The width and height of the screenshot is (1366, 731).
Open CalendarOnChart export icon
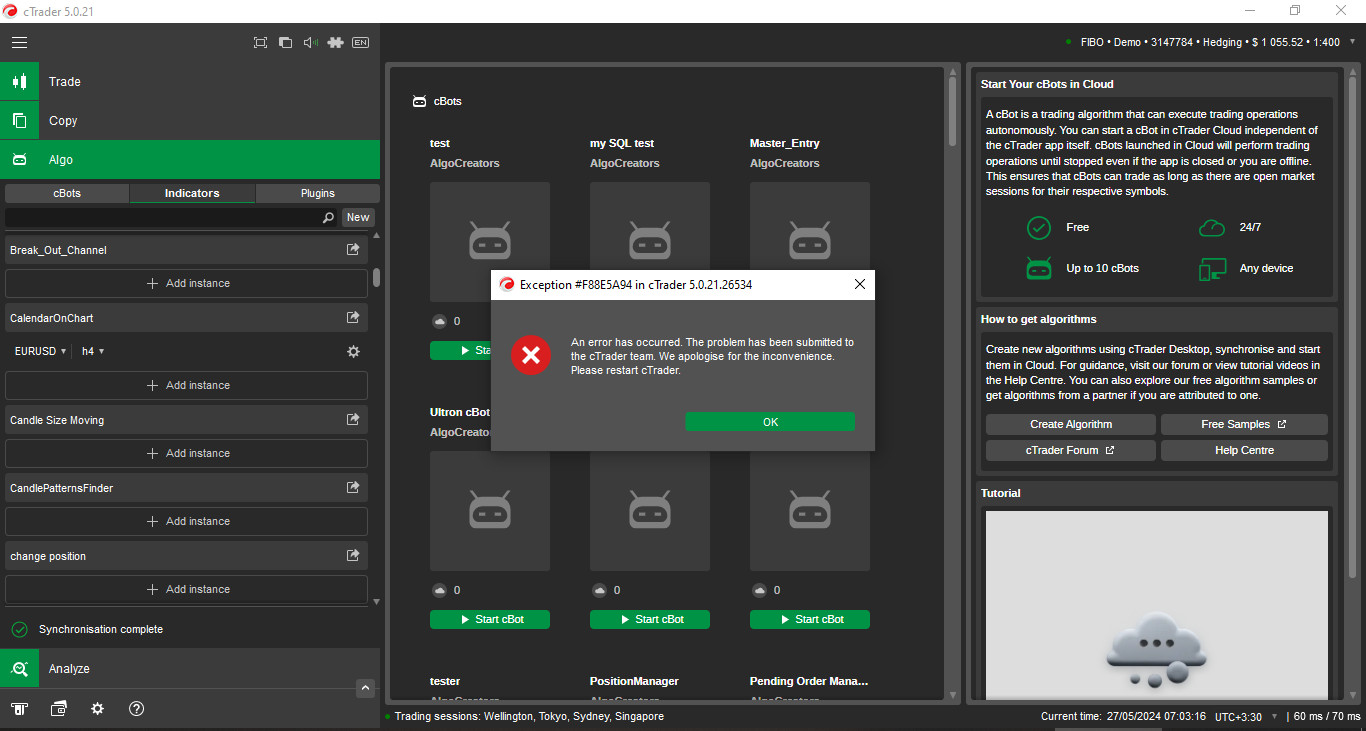(353, 318)
